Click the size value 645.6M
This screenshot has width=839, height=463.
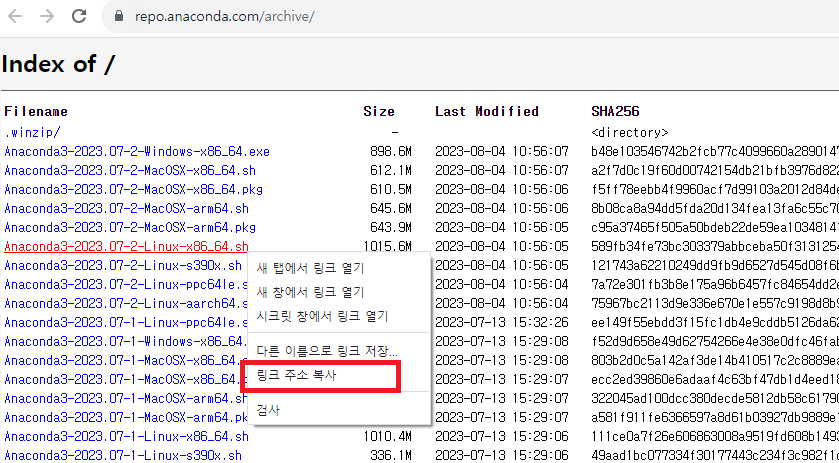tap(391, 208)
